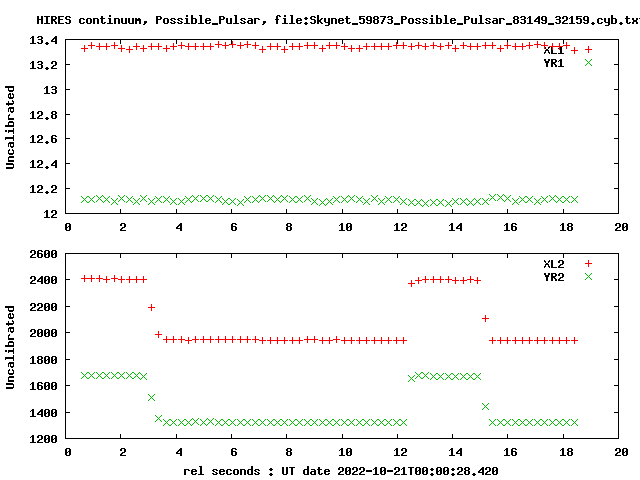The height and width of the screenshot is (480, 640).
Task: Click the 1400 y-axis tick label
Action: pos(43,413)
